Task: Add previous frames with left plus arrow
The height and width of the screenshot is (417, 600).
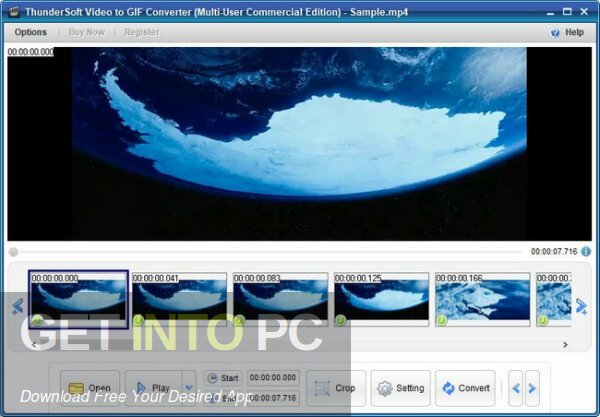Action: click(18, 306)
